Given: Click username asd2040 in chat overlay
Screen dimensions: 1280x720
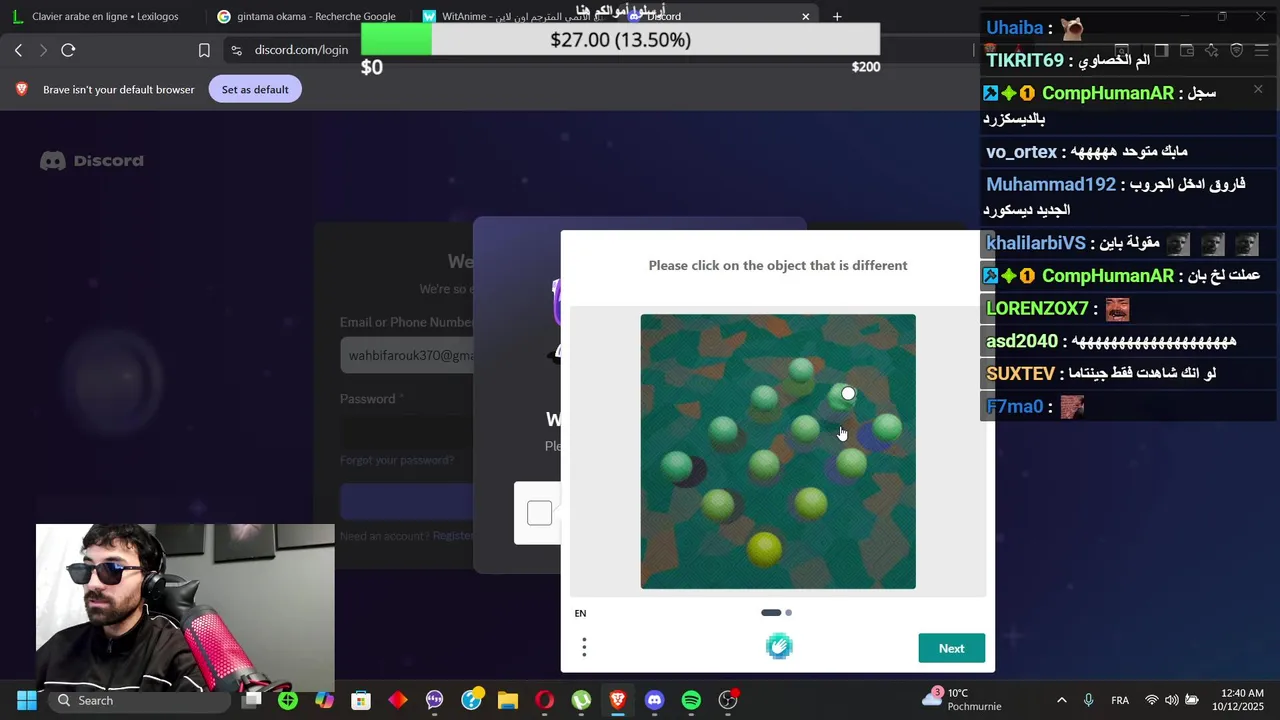Looking at the screenshot, I should 1022,342.
